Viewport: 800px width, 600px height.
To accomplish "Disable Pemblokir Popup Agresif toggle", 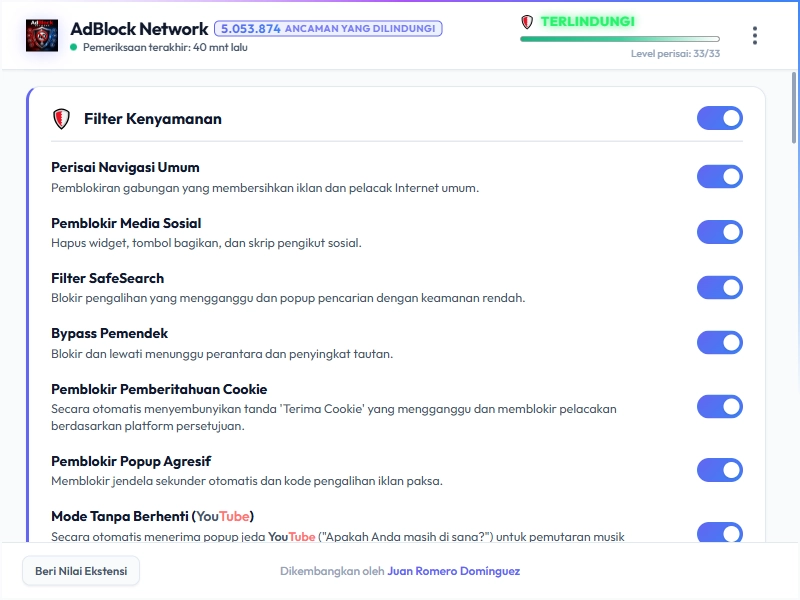I will pyautogui.click(x=719, y=470).
